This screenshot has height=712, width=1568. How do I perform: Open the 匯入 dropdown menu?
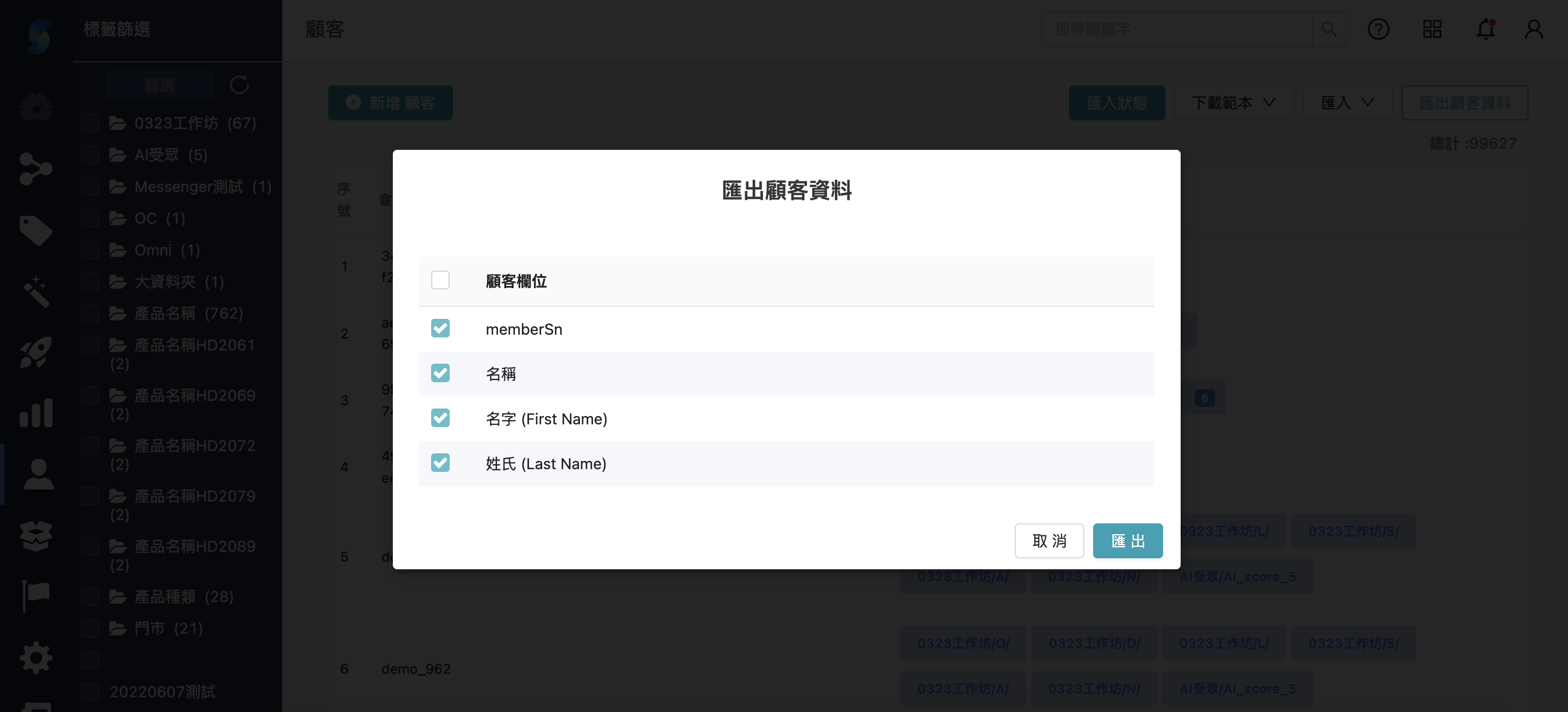pos(1347,103)
